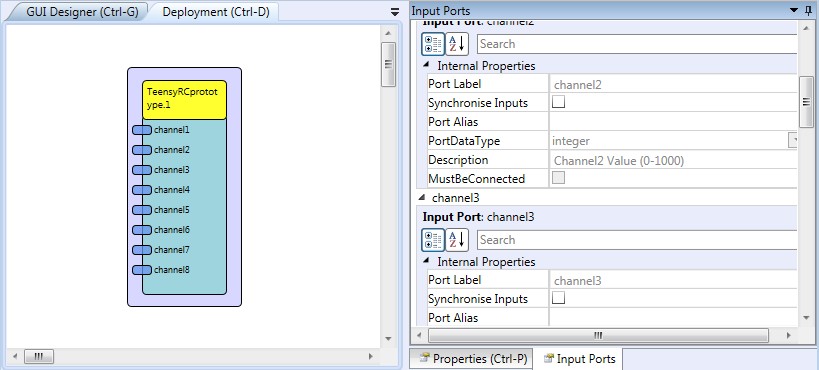Click Input Ports horizontal scrollbar left arrow

pos(420,335)
